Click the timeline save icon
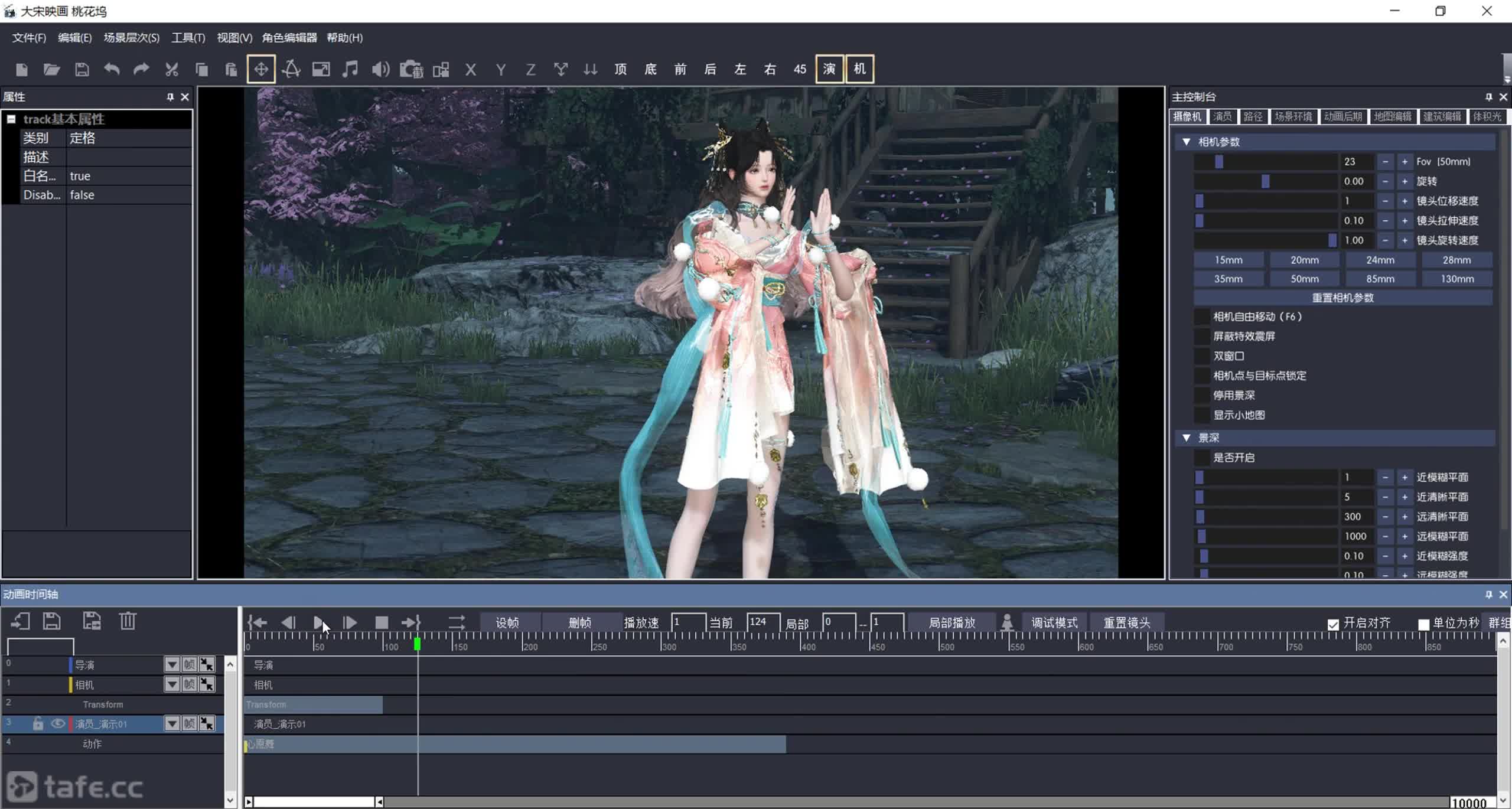 coord(51,621)
